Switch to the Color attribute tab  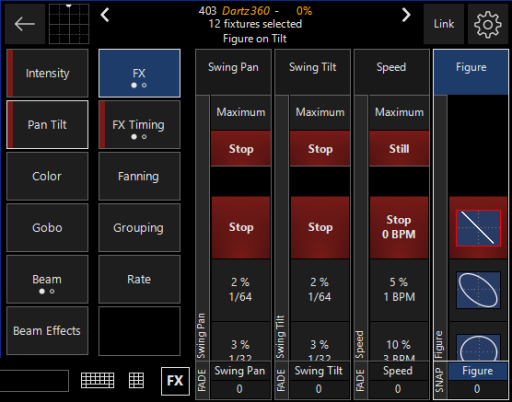point(47,176)
